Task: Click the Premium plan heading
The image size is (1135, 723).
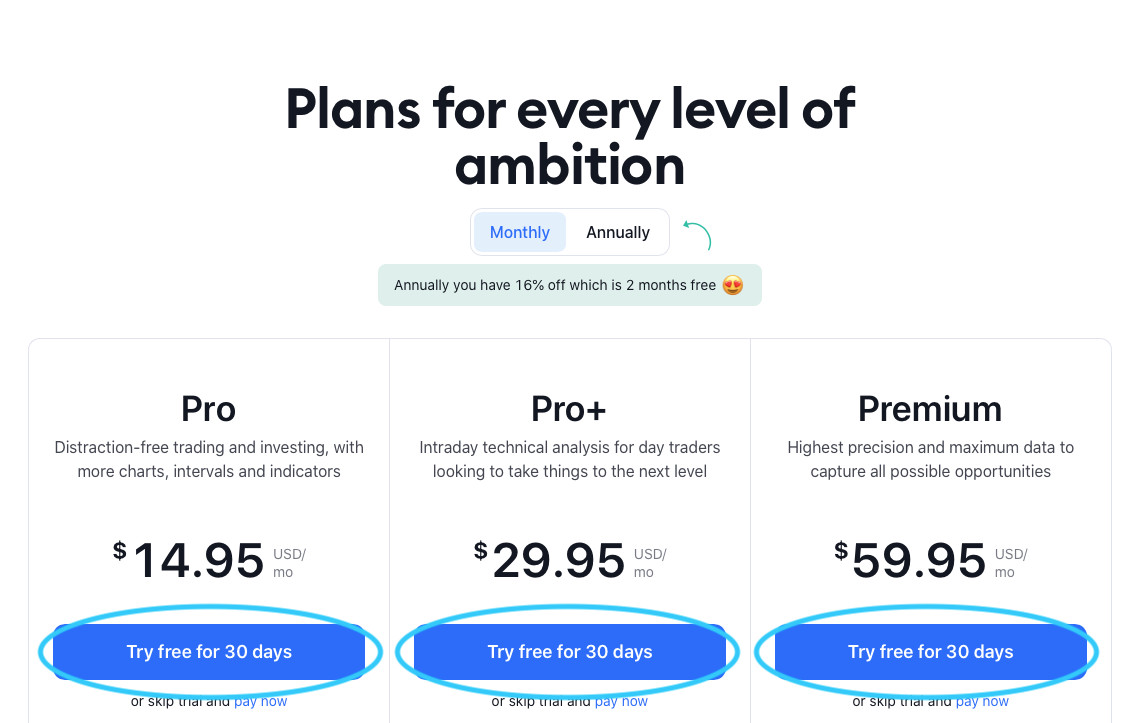Action: click(x=930, y=409)
